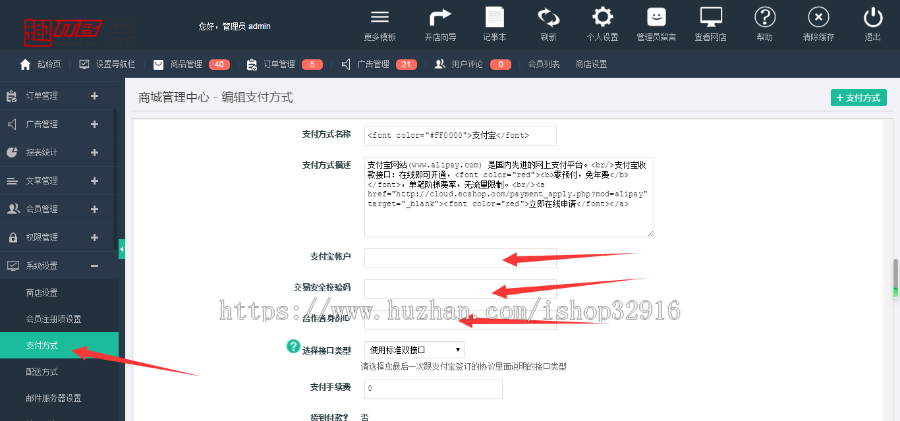Click 清除缓存 clear cache icon

pos(818,18)
